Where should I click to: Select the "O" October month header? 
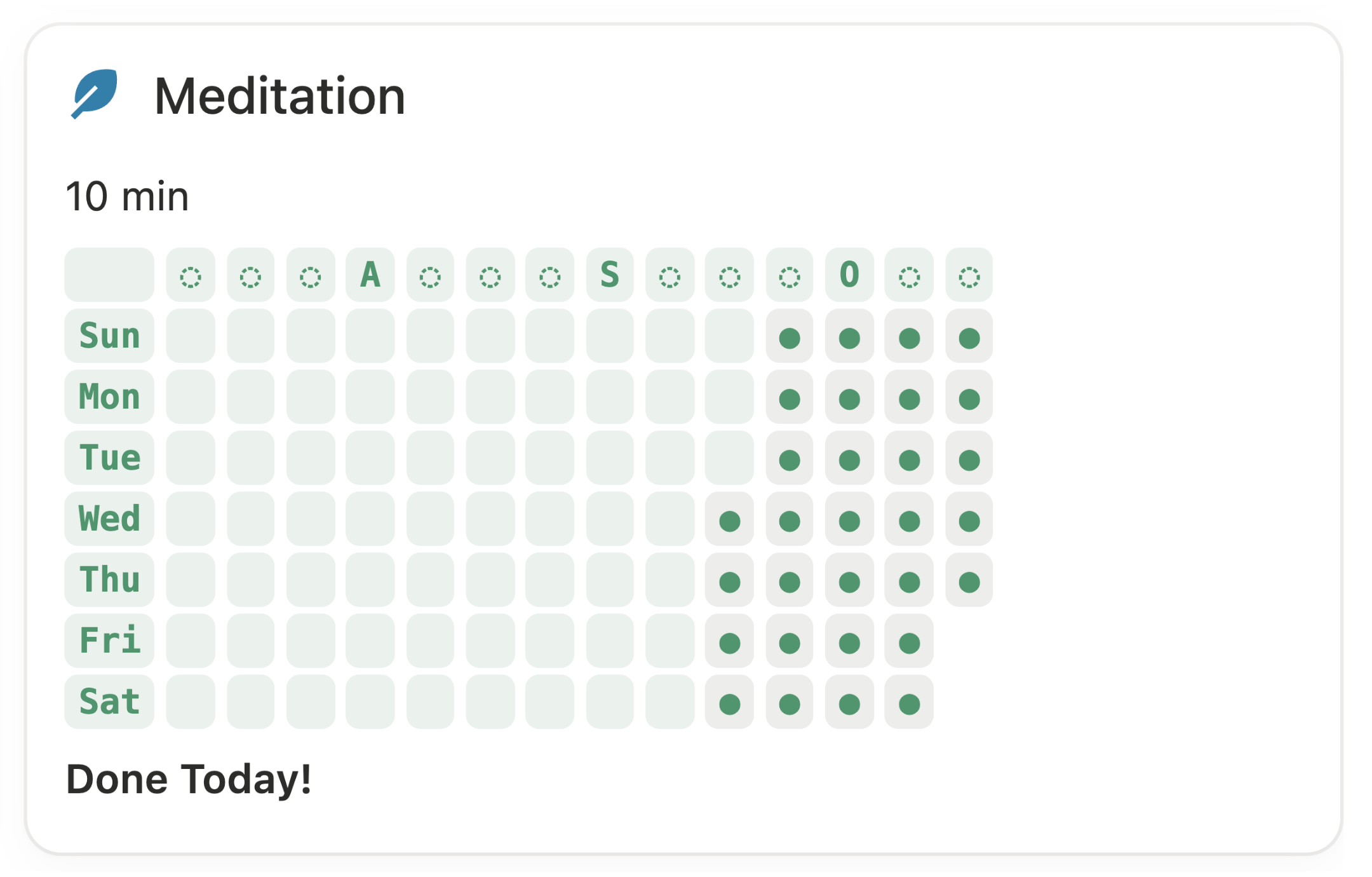(849, 275)
